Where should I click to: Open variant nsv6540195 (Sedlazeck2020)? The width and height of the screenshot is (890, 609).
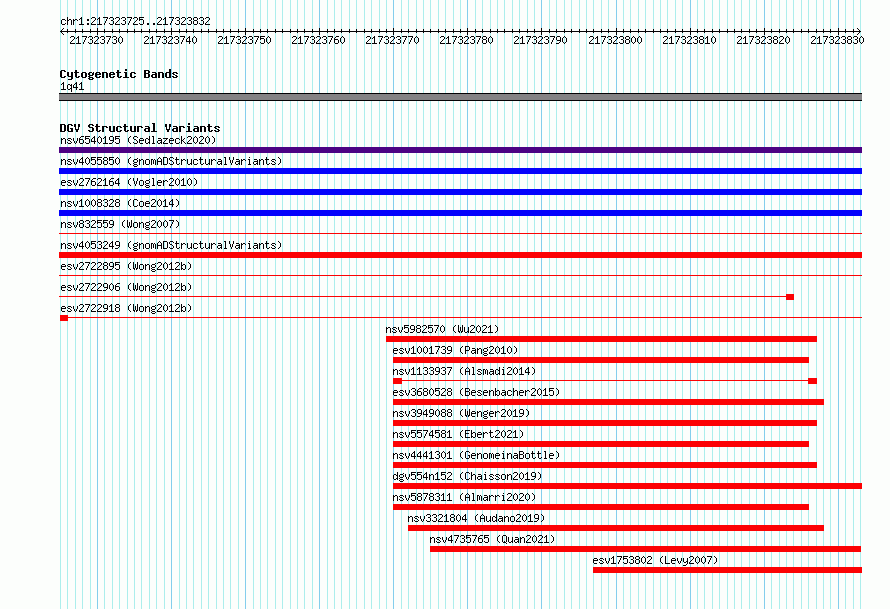click(138, 140)
